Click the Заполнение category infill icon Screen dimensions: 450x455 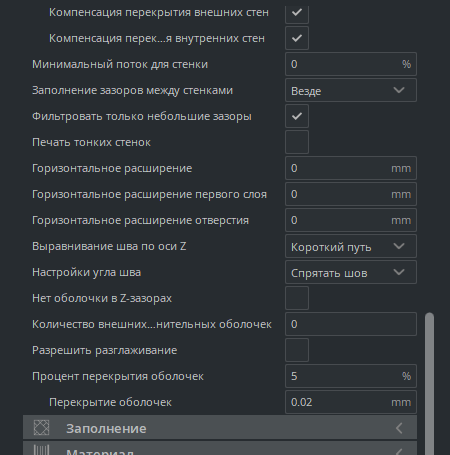point(42,428)
